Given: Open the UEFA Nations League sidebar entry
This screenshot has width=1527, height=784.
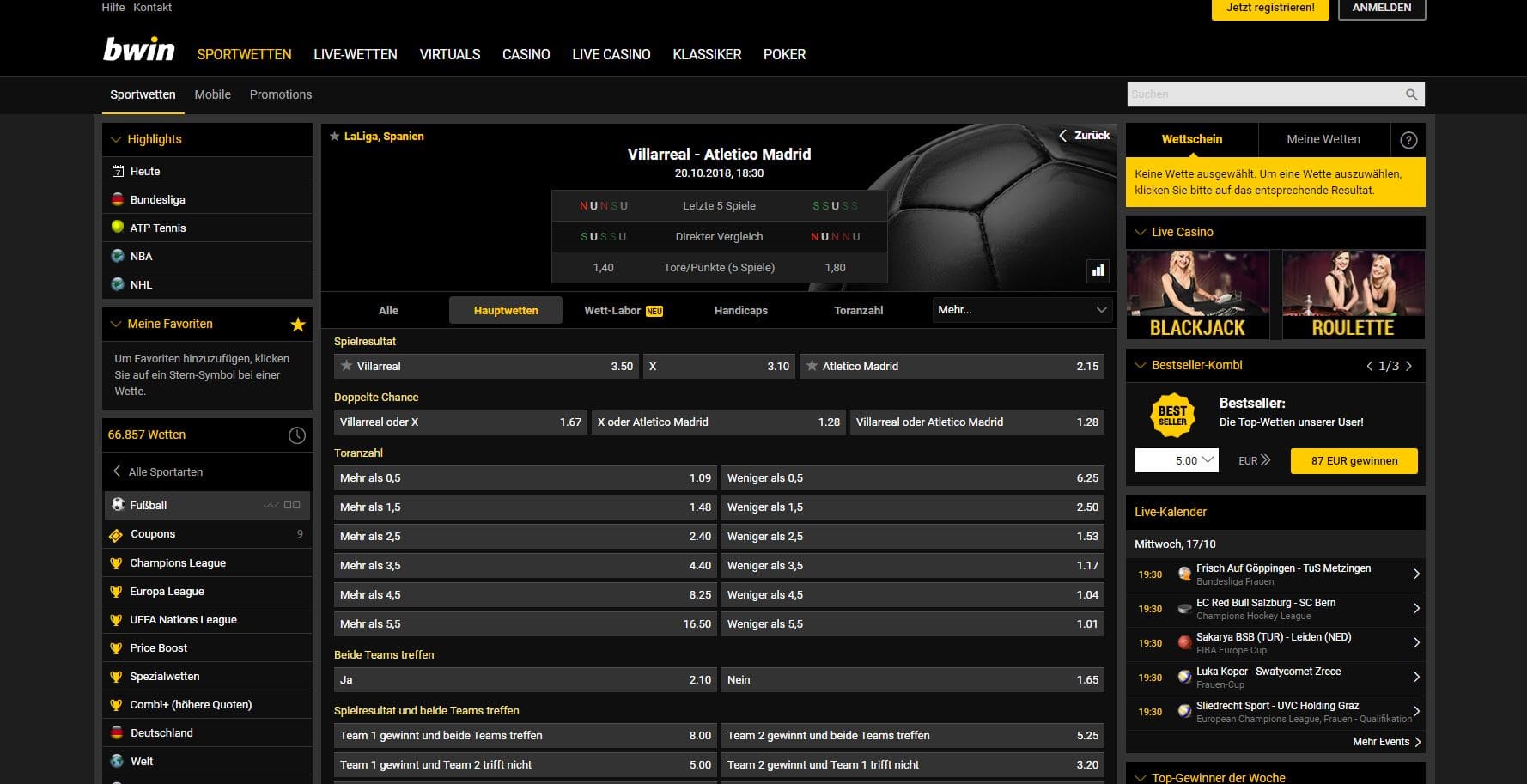Looking at the screenshot, I should (207, 619).
